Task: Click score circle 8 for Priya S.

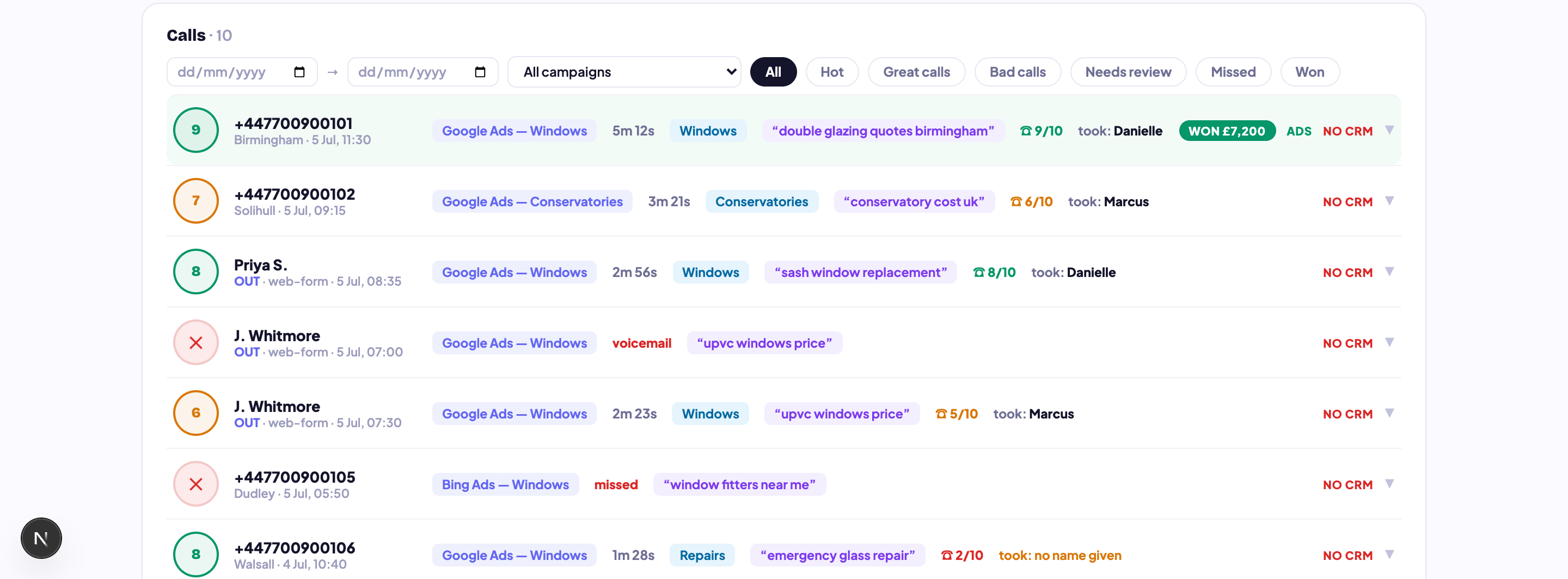Action: [196, 271]
